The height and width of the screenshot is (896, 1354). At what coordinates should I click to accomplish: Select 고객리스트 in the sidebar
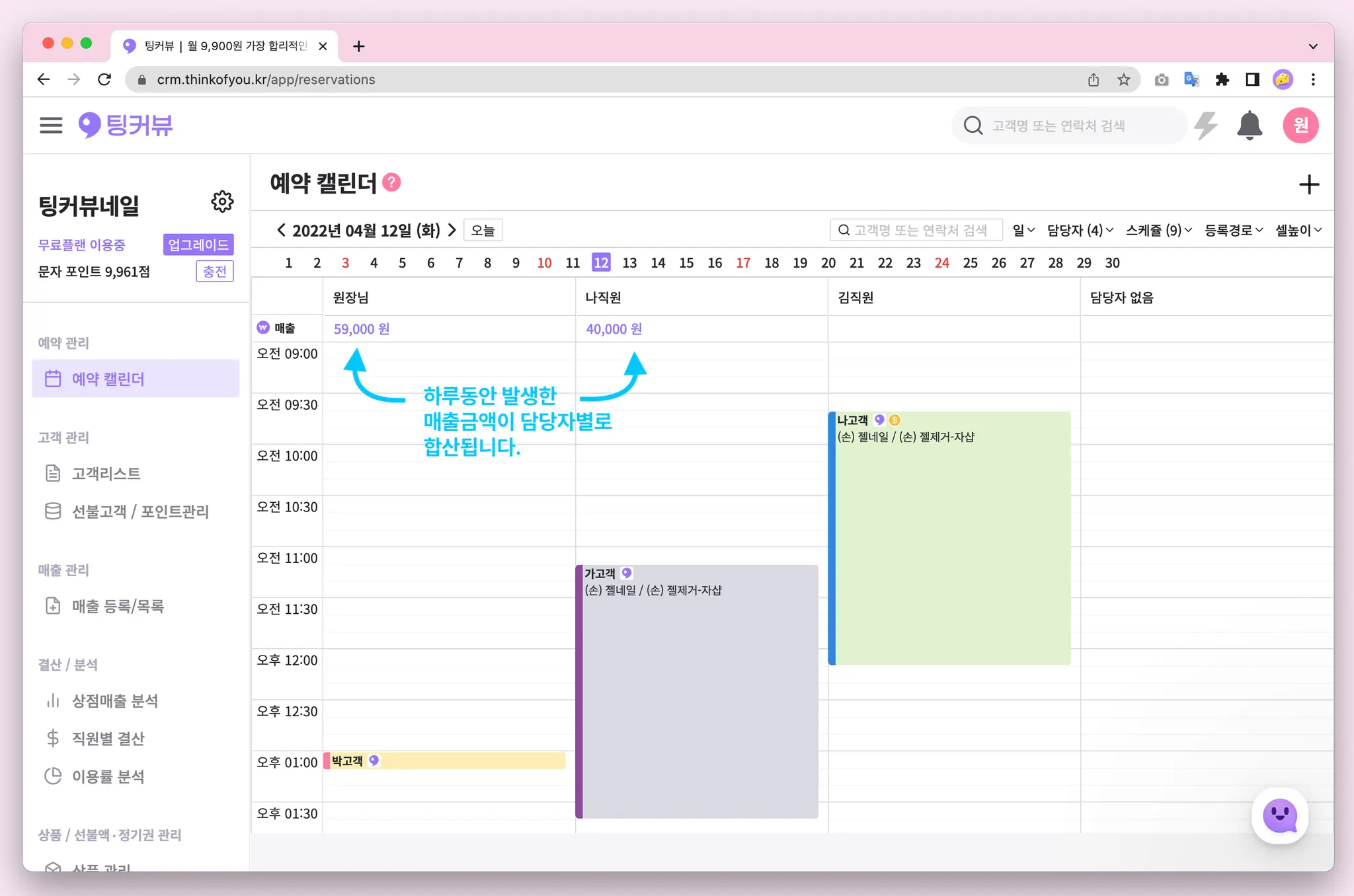click(106, 473)
